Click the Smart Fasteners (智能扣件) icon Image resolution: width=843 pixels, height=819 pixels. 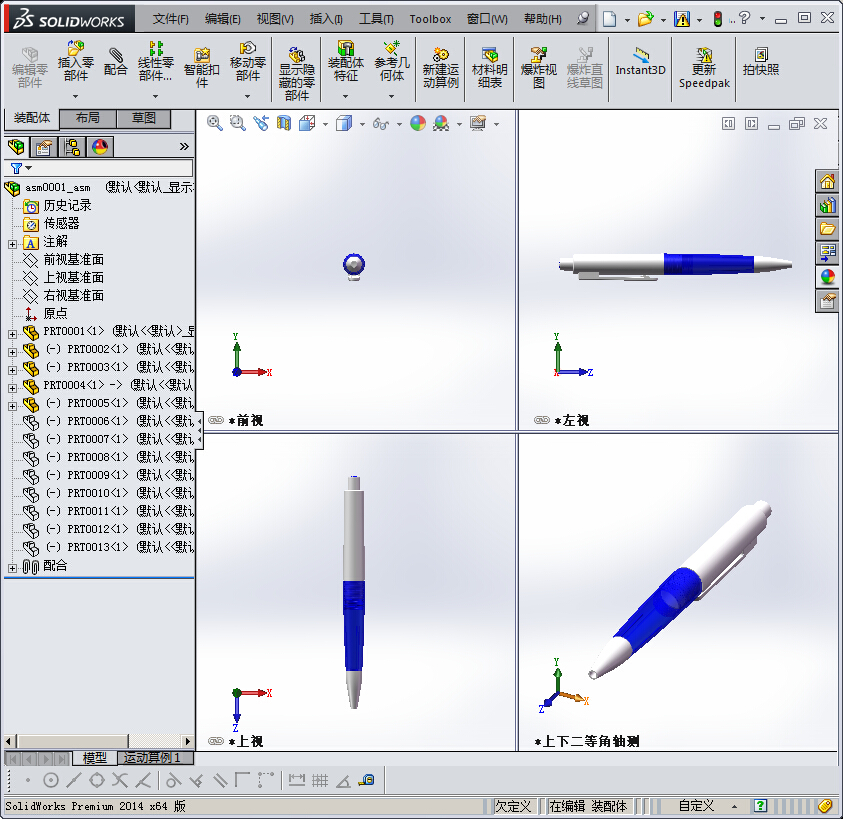point(202,67)
